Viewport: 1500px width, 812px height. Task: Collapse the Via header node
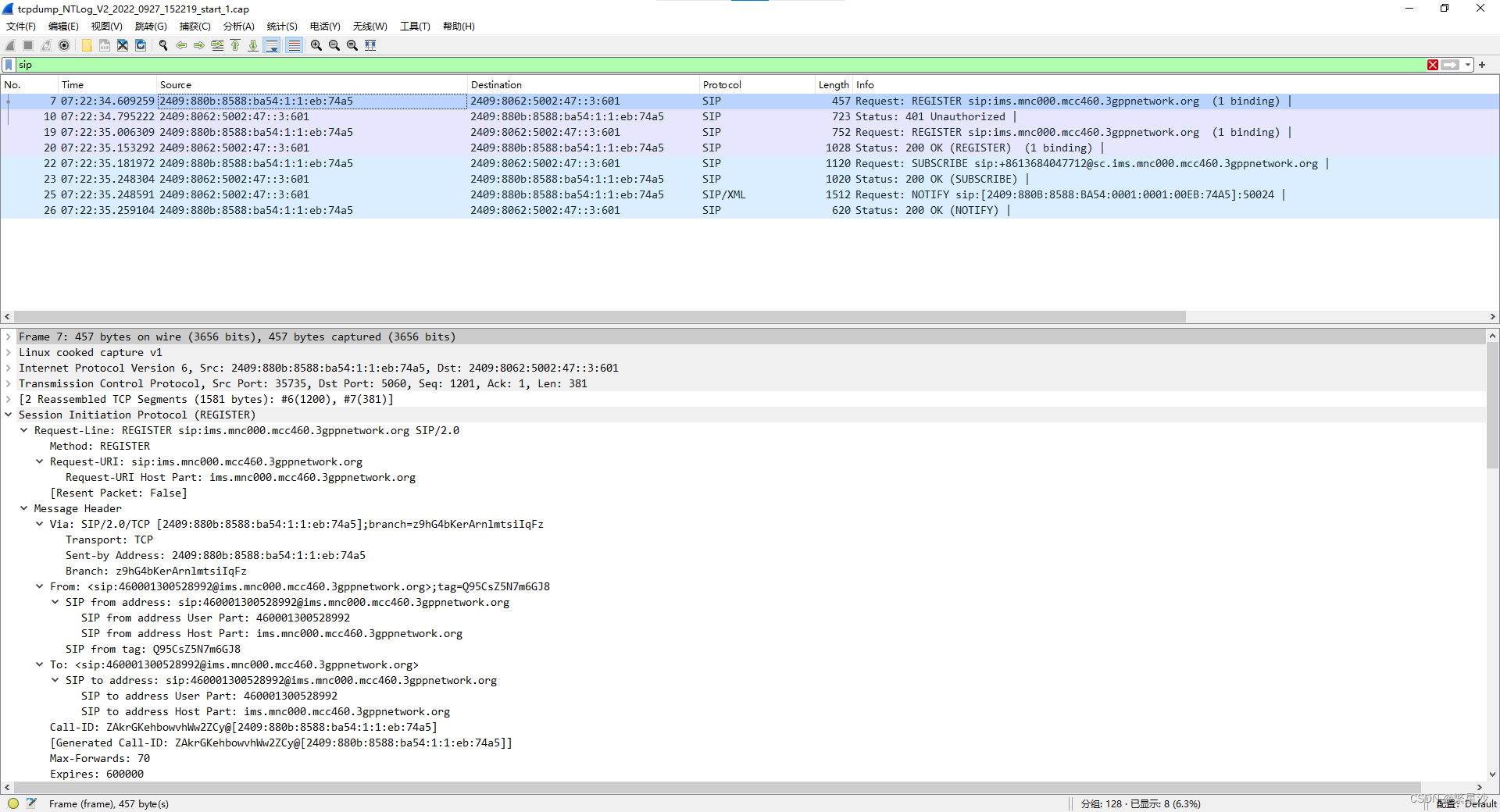(x=40, y=524)
